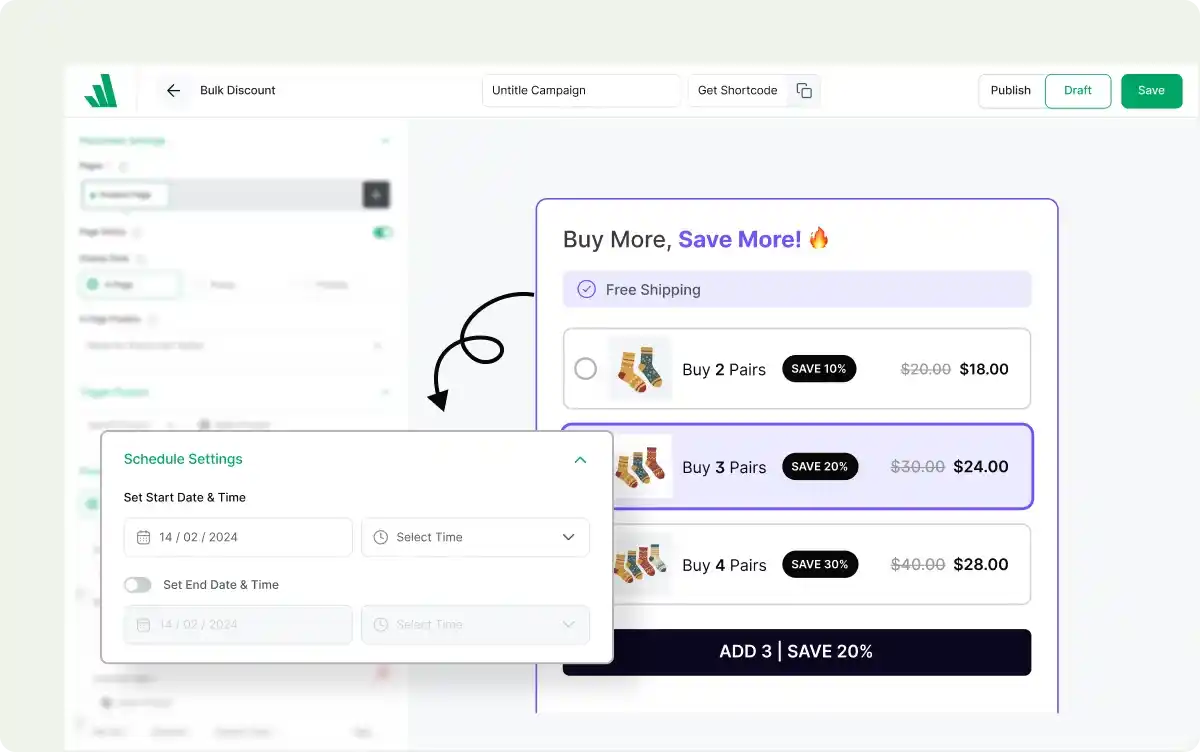1200x752 pixels.
Task: Switch to the Draft tab
Action: coord(1078,90)
